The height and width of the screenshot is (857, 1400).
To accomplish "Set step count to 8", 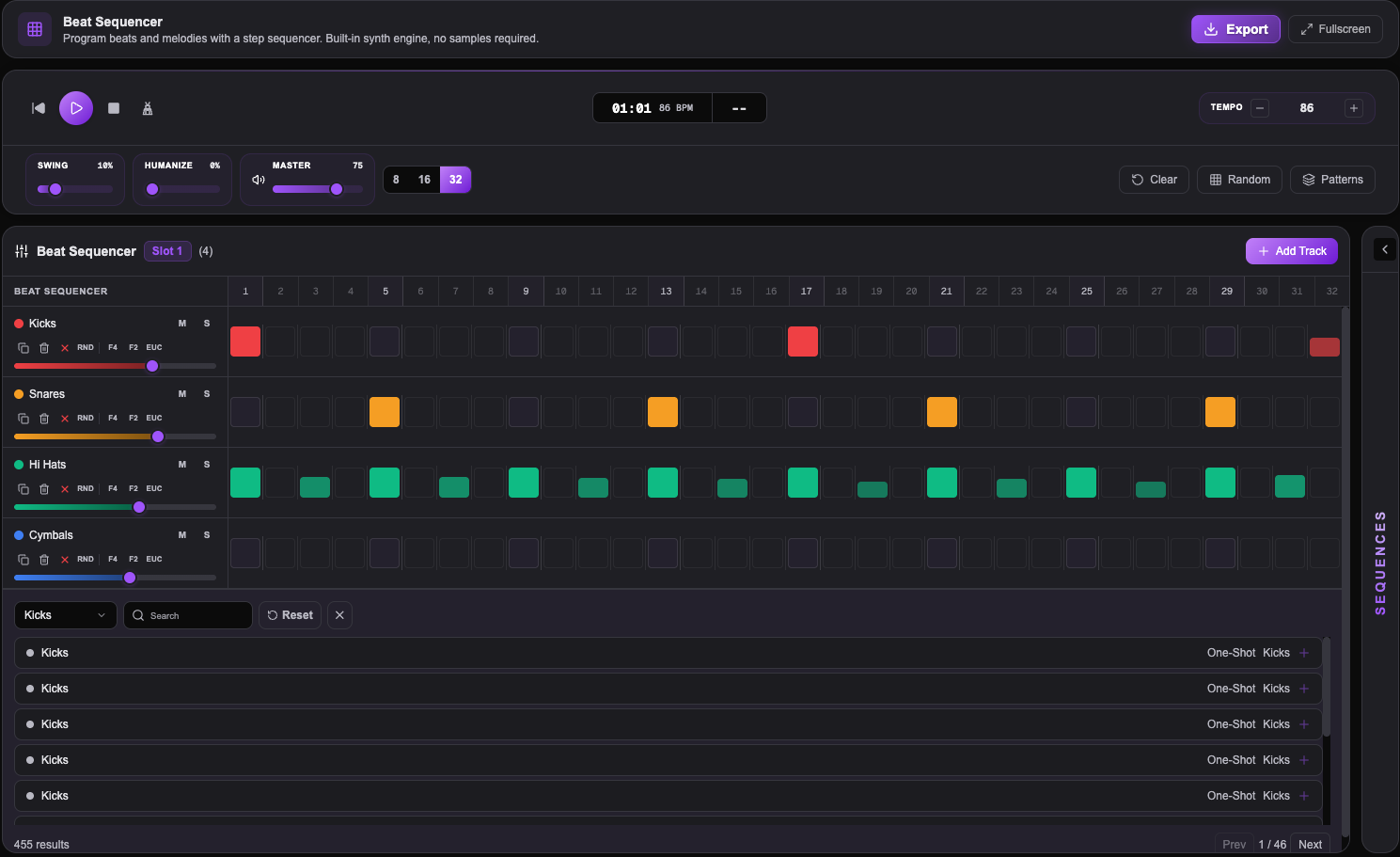I will click(396, 180).
